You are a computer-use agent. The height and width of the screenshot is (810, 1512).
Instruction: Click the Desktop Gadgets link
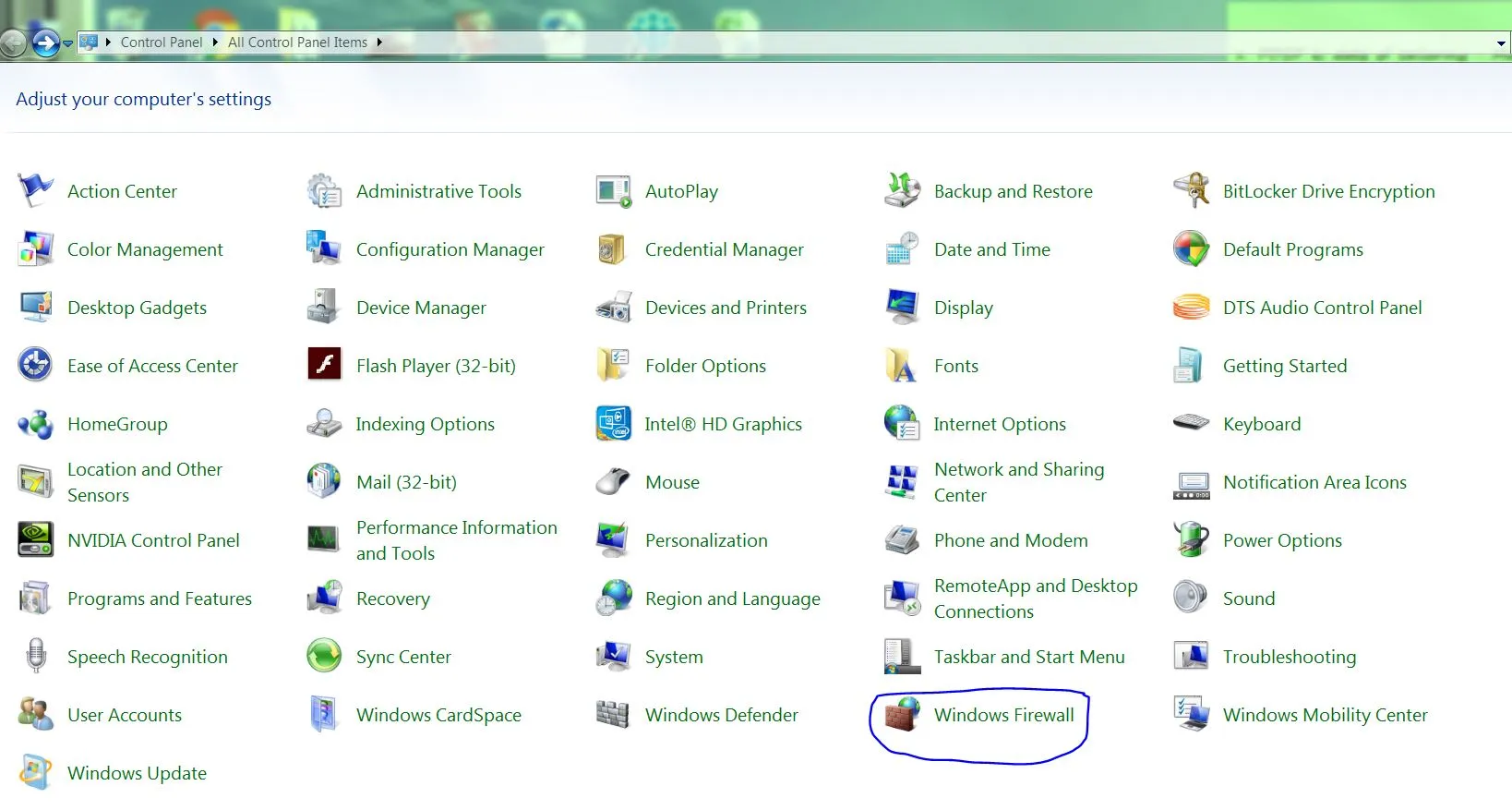(x=137, y=308)
